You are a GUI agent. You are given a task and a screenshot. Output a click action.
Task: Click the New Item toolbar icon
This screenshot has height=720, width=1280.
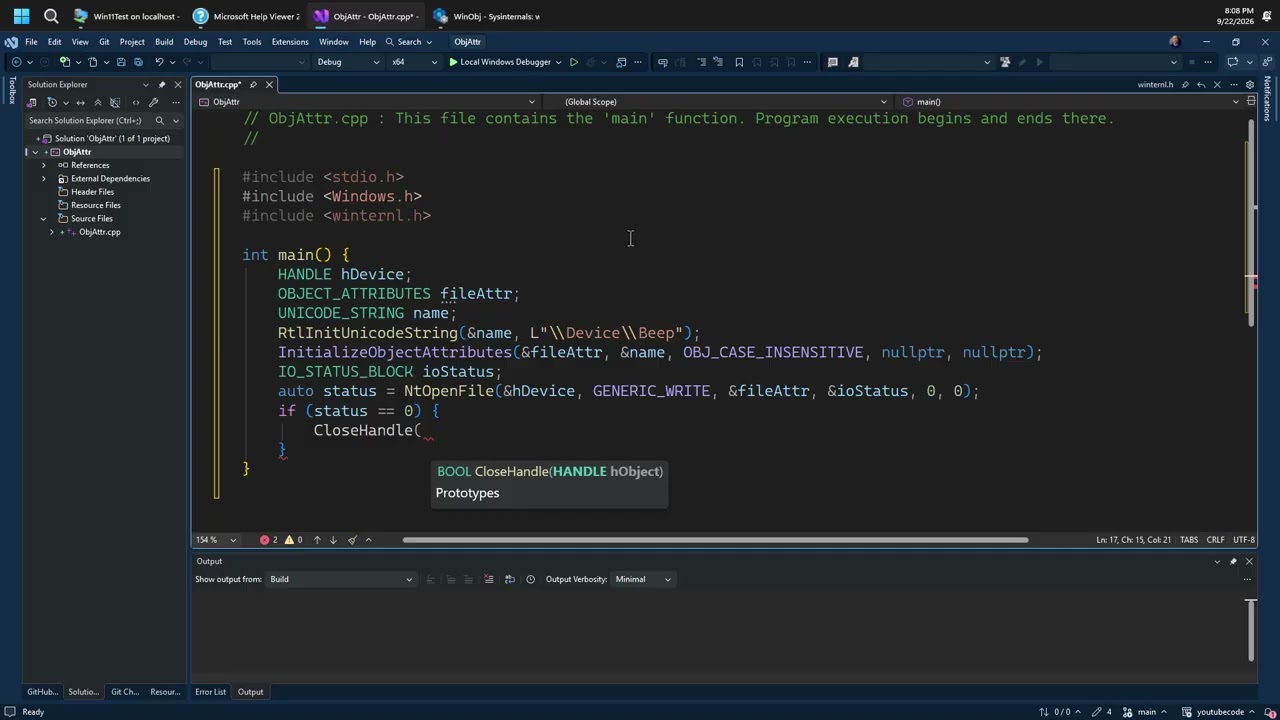click(x=64, y=62)
